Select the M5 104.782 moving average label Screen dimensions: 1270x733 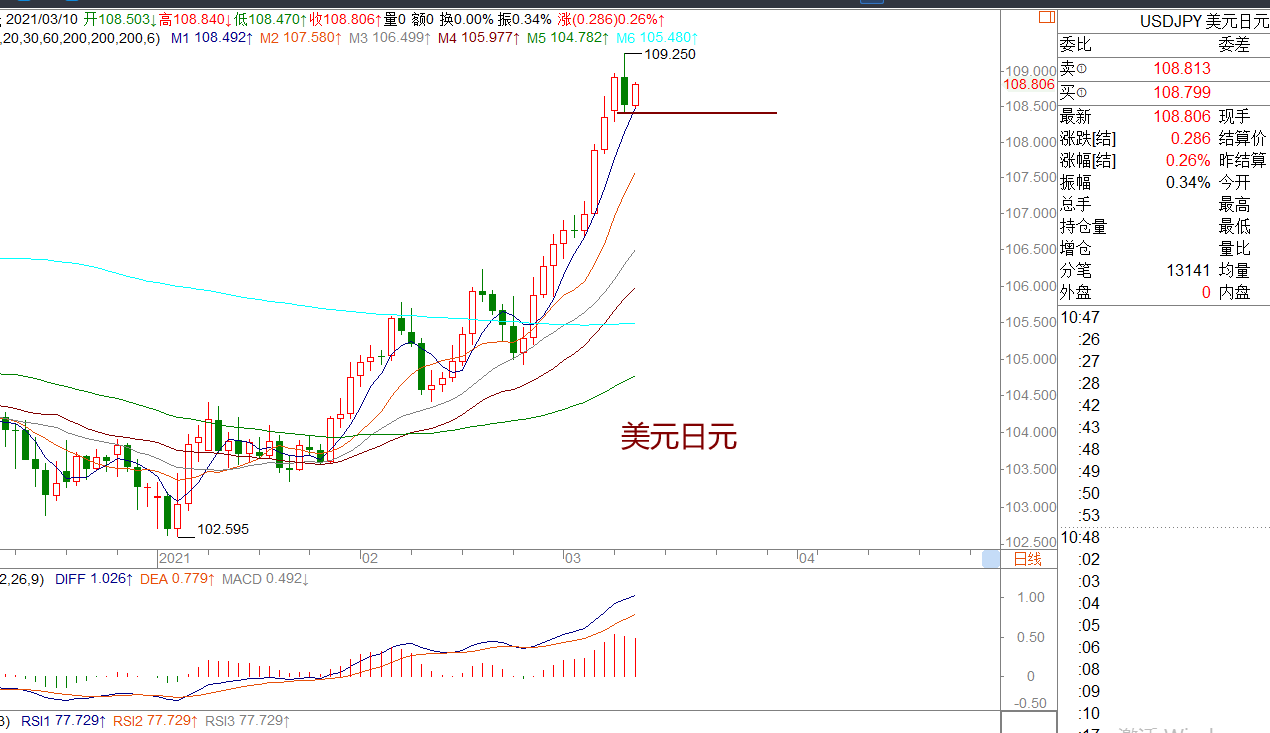coord(569,37)
